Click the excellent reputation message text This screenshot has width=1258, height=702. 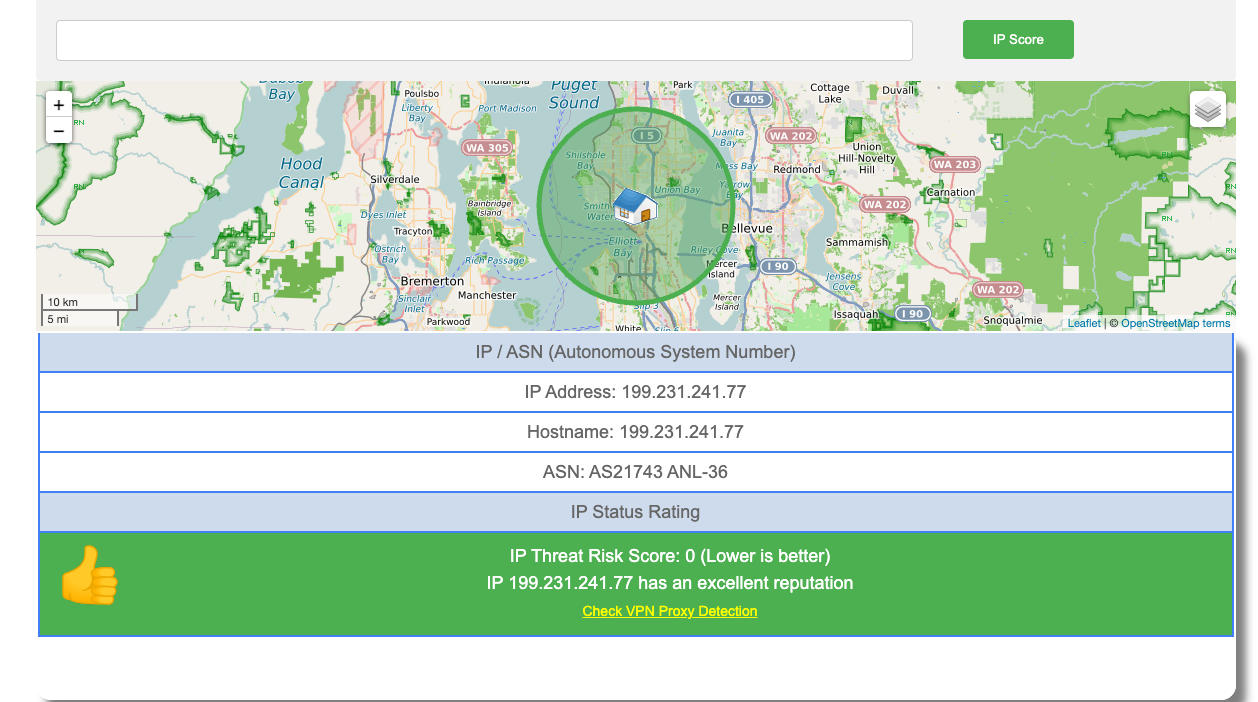click(x=670, y=583)
